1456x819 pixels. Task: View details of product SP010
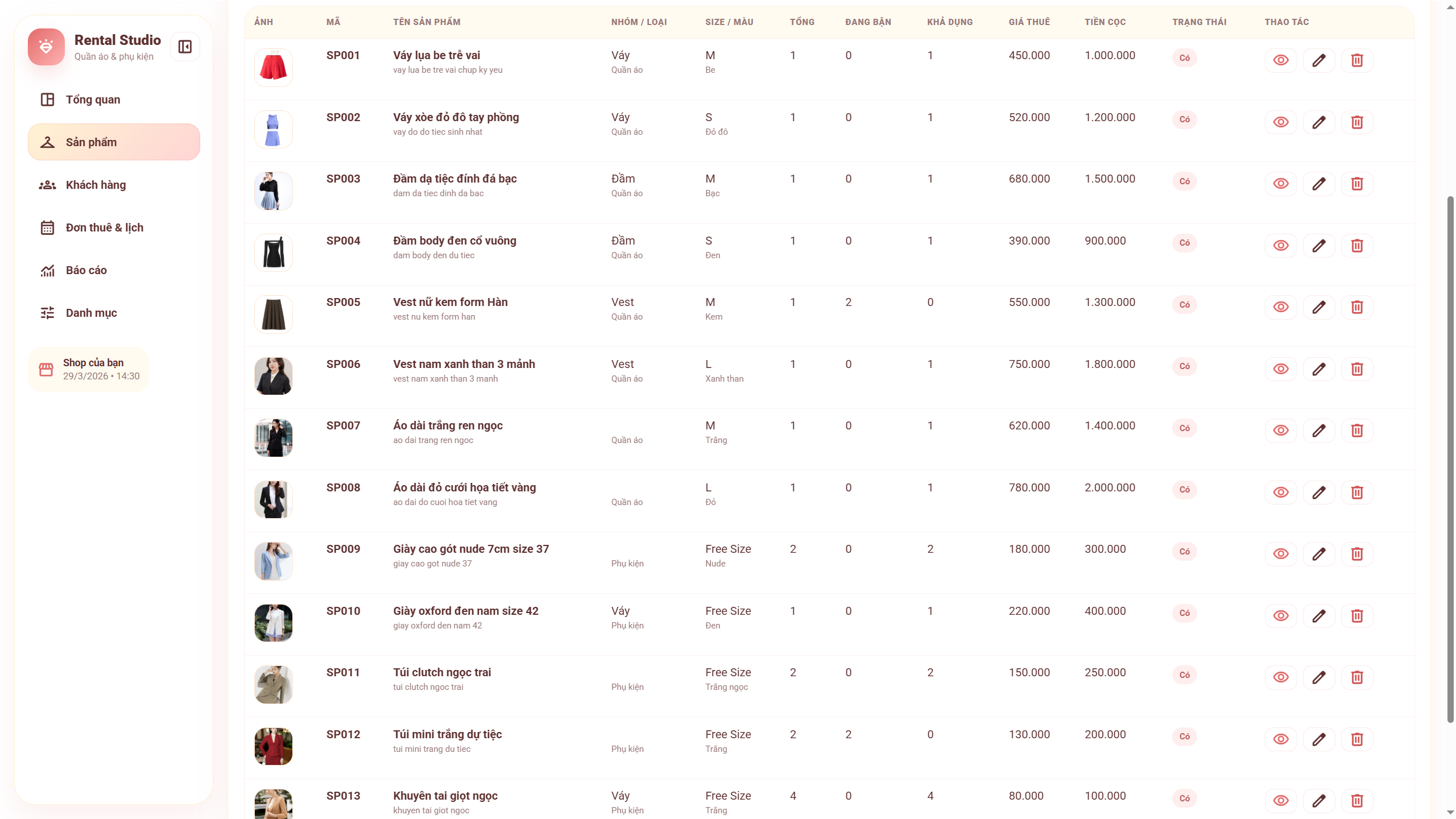click(x=1281, y=616)
